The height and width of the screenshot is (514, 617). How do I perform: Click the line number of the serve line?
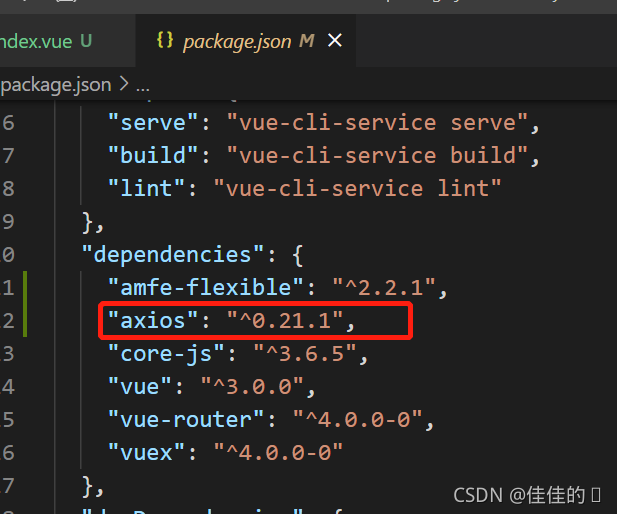[x=8, y=123]
